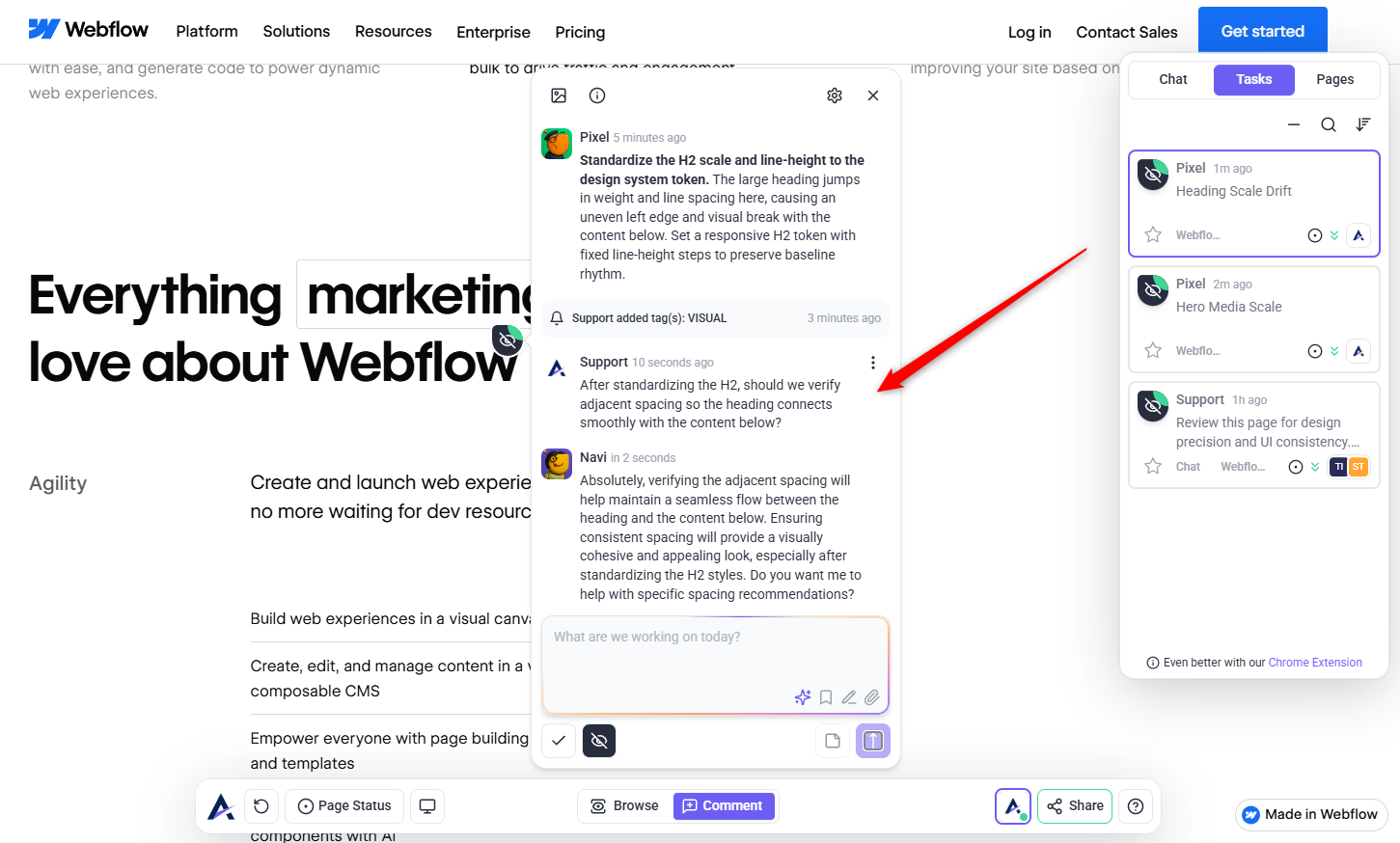1400x843 pixels.
Task: Toggle the hidden-eye visibility button below message box
Action: (599, 741)
